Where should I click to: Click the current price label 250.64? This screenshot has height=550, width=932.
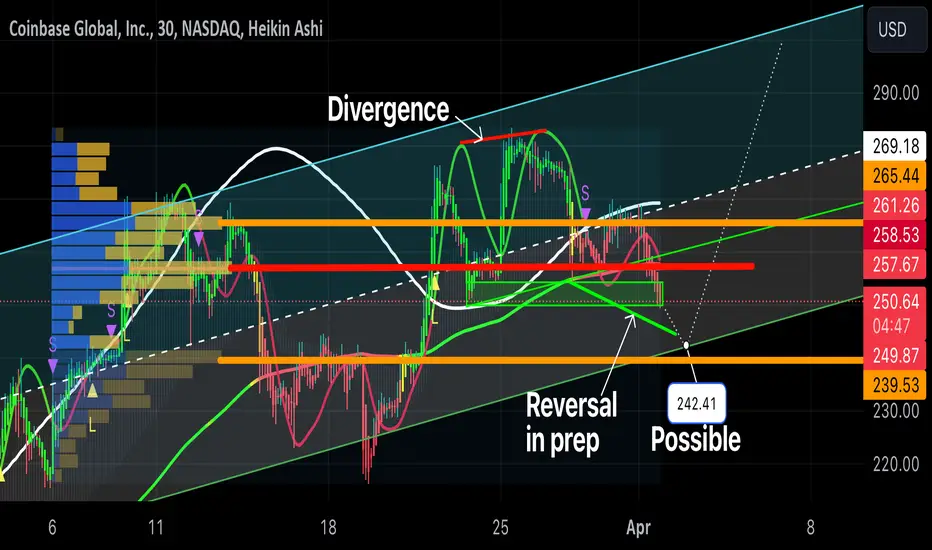895,301
